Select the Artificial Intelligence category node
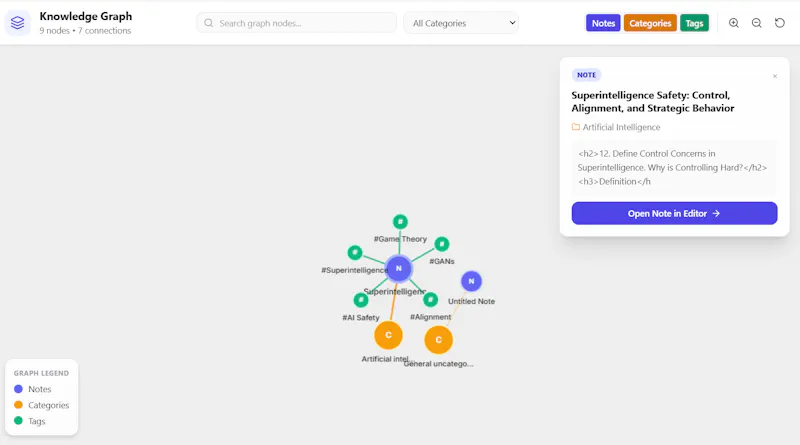The image size is (800, 445). [x=388, y=335]
